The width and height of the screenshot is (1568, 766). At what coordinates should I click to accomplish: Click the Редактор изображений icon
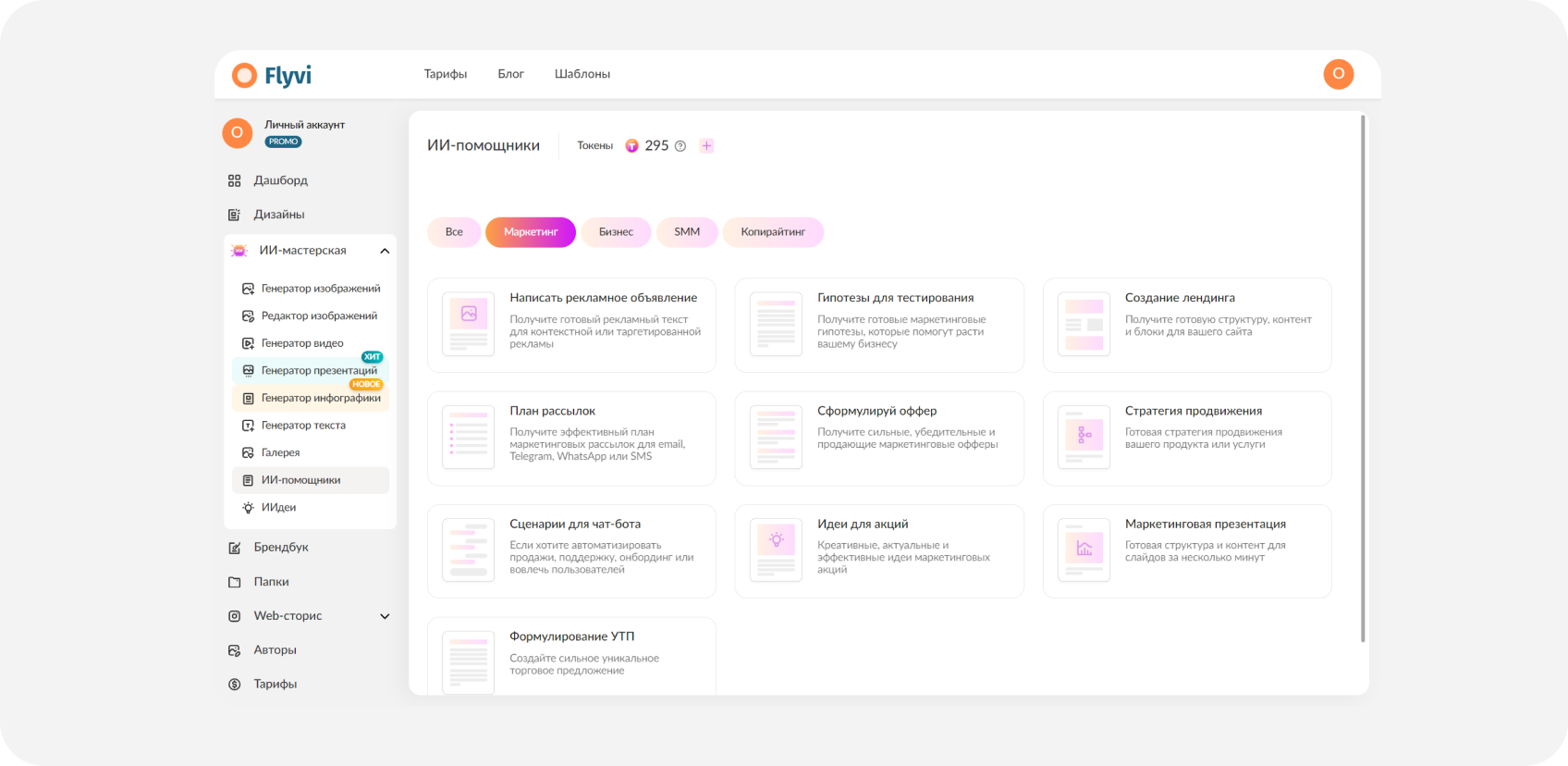pyautogui.click(x=248, y=316)
